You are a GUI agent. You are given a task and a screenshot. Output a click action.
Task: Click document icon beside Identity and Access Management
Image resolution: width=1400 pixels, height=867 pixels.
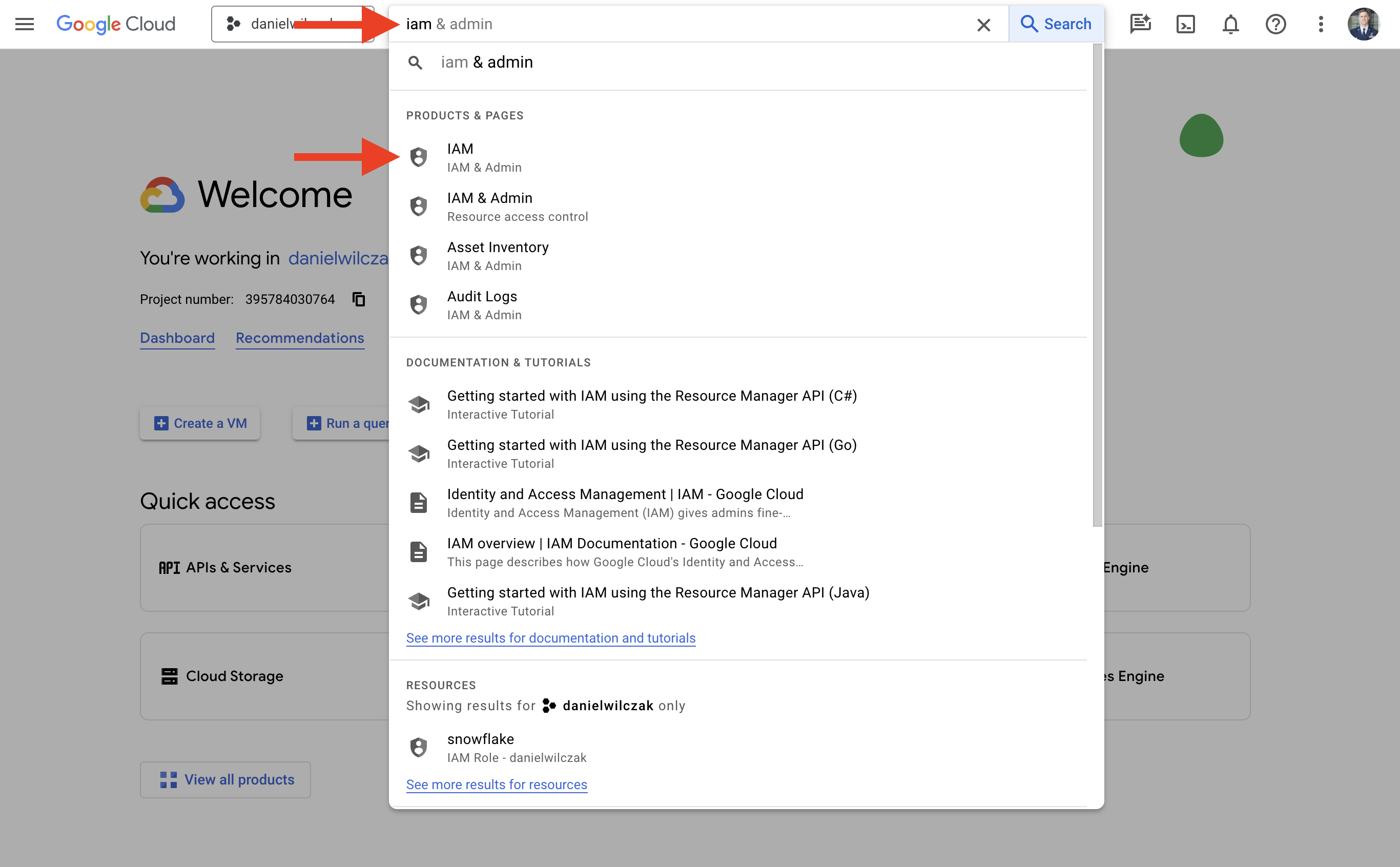[x=419, y=503]
